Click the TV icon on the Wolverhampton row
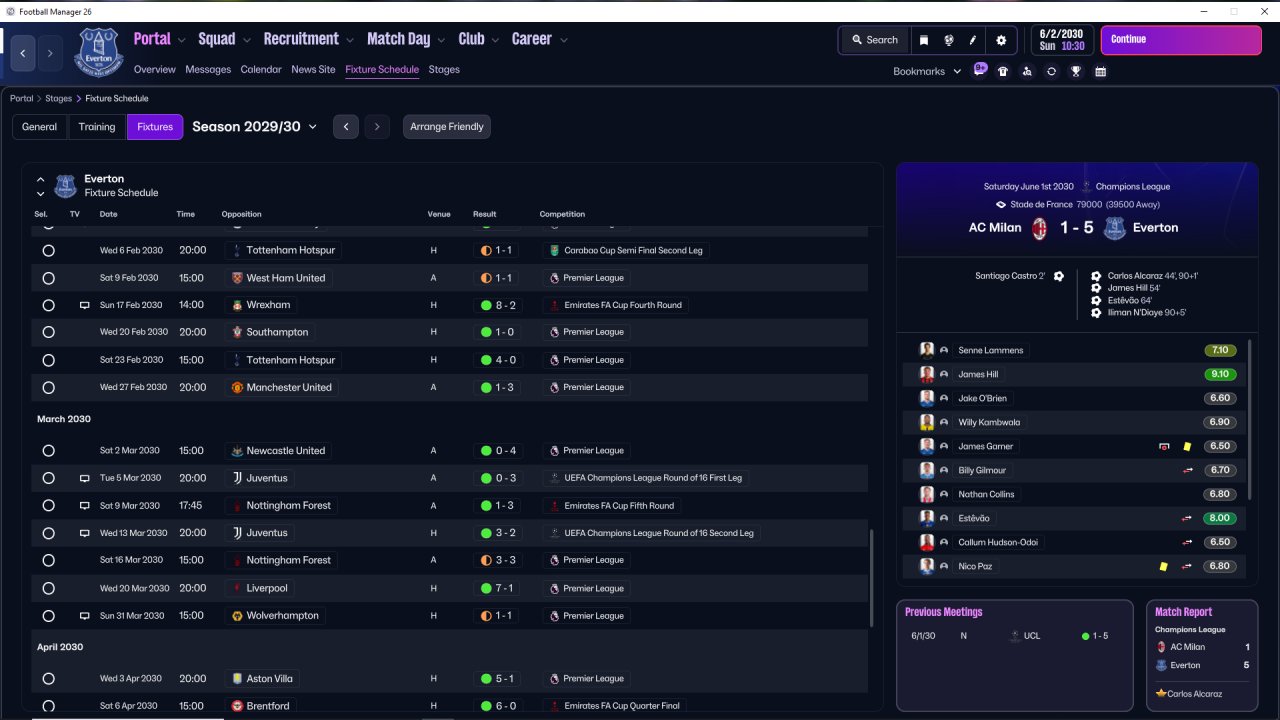 click(x=85, y=616)
